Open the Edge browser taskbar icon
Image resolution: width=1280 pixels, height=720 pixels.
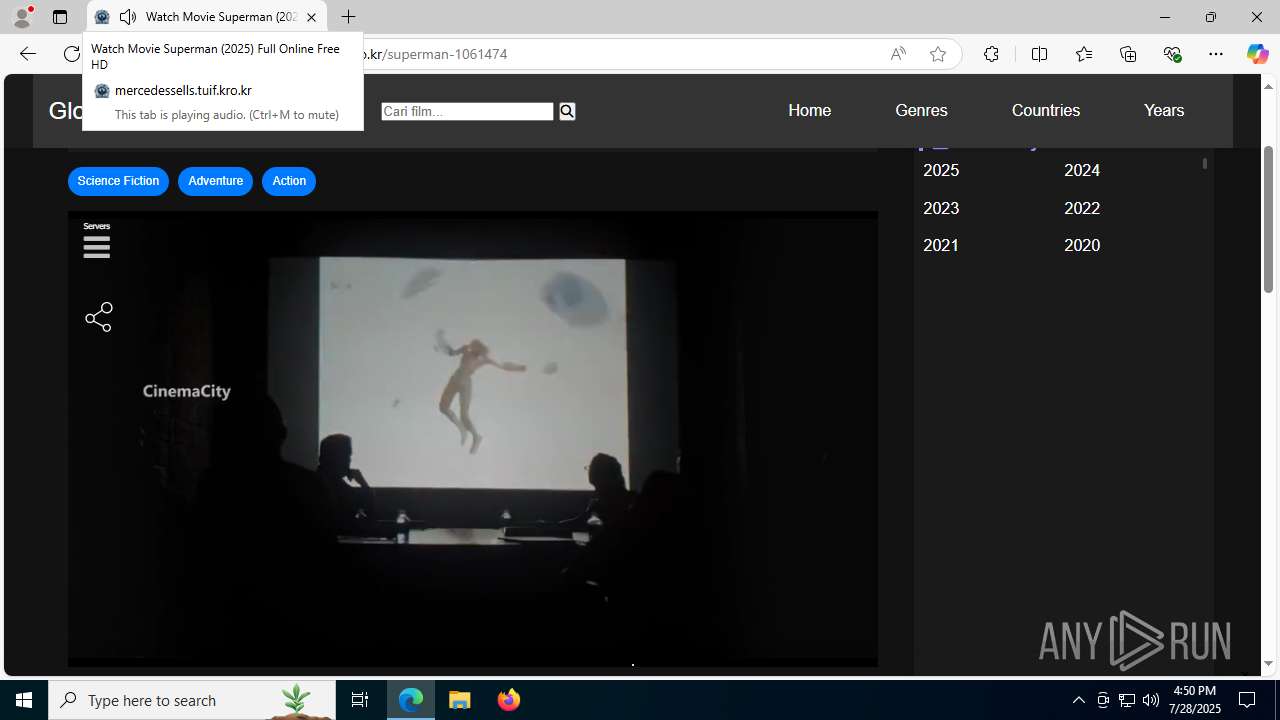click(x=411, y=700)
